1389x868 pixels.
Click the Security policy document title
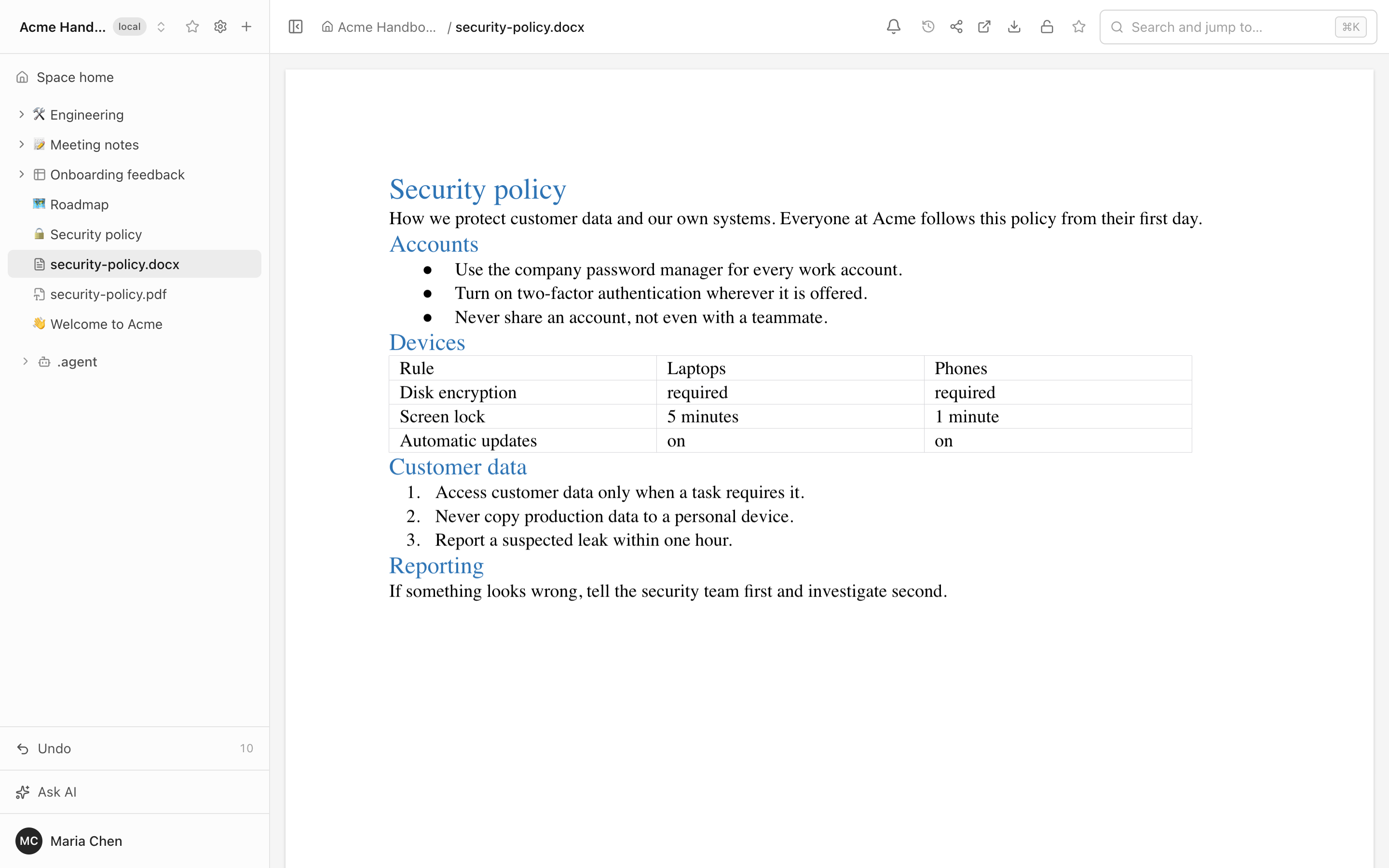pos(477,189)
